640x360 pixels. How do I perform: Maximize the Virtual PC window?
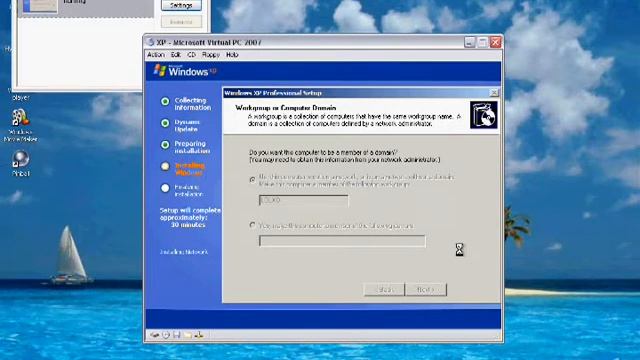click(x=482, y=42)
